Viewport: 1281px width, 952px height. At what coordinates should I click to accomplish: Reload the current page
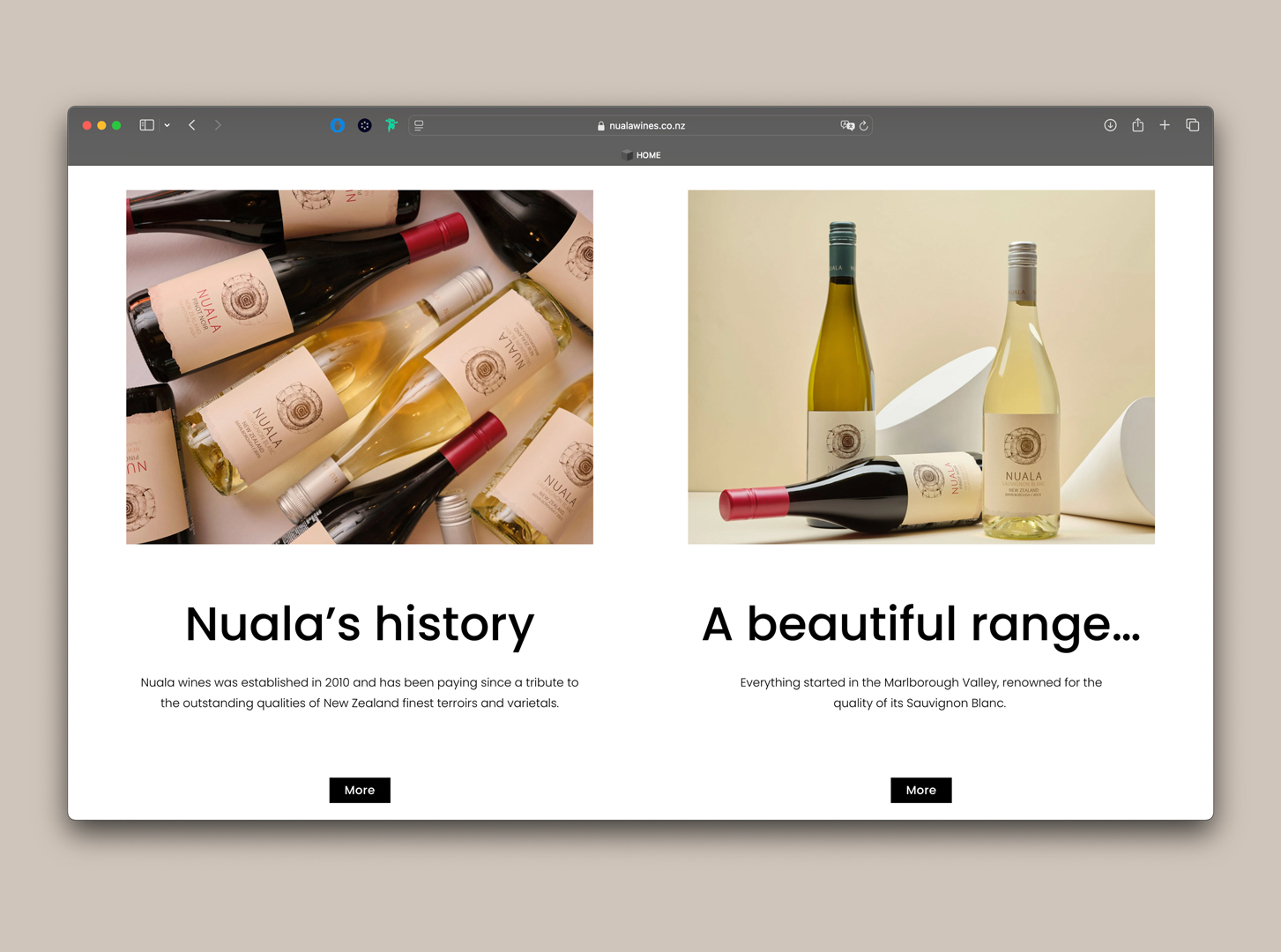pos(864,125)
